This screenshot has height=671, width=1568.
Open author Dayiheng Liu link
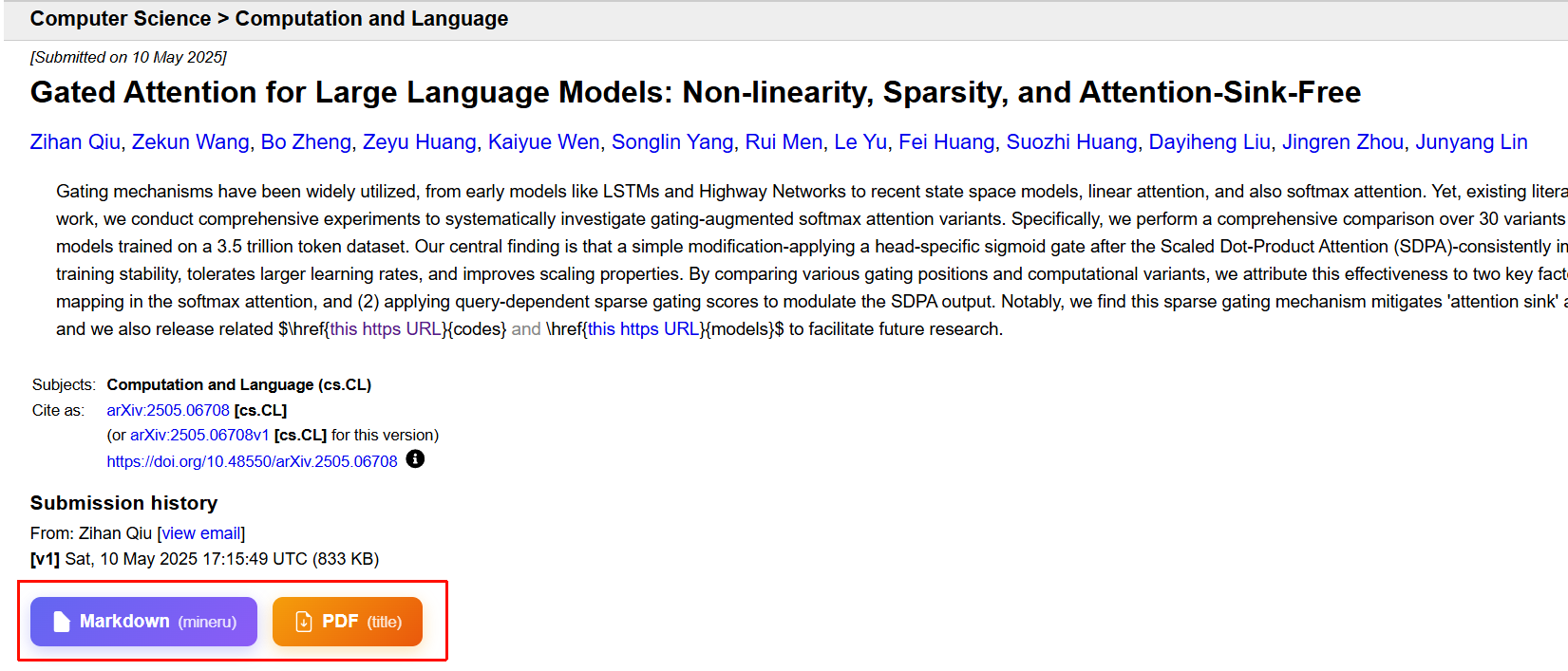click(x=1209, y=141)
